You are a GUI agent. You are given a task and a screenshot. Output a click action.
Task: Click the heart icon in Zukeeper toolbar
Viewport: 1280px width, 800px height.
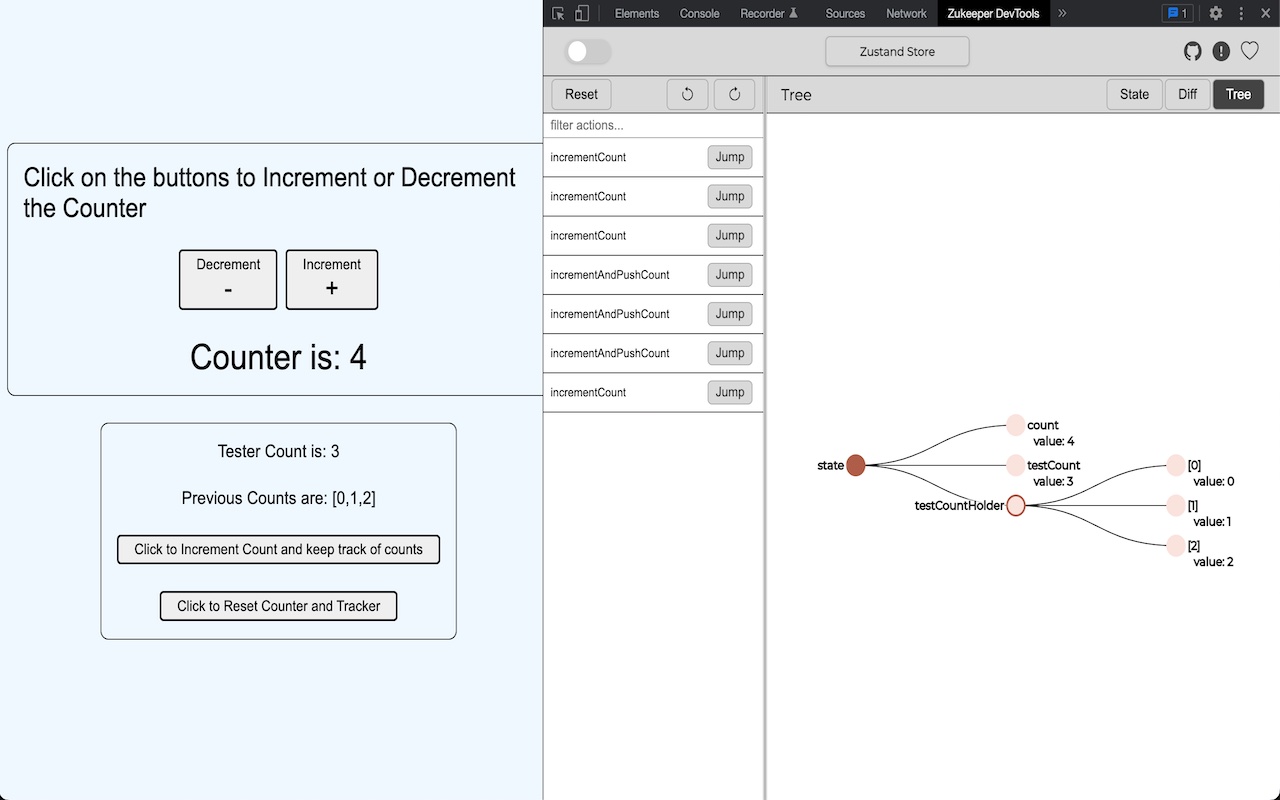pyautogui.click(x=1249, y=51)
